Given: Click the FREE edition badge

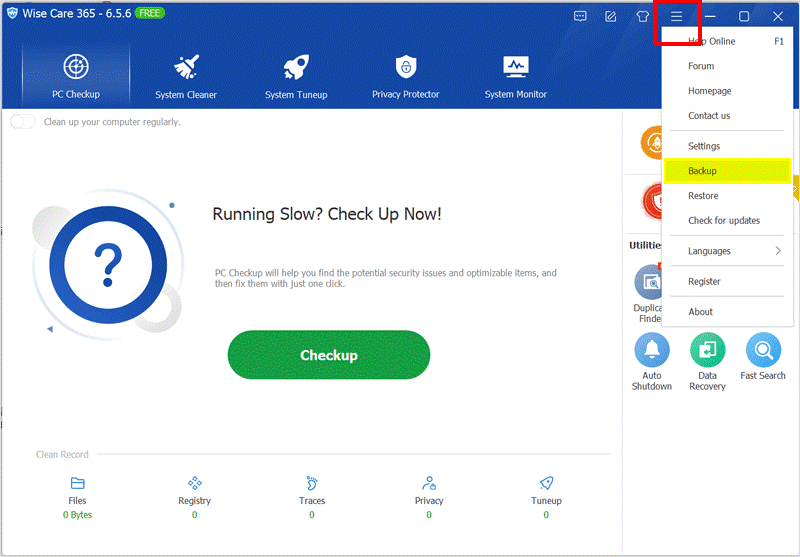Looking at the screenshot, I should (x=149, y=13).
